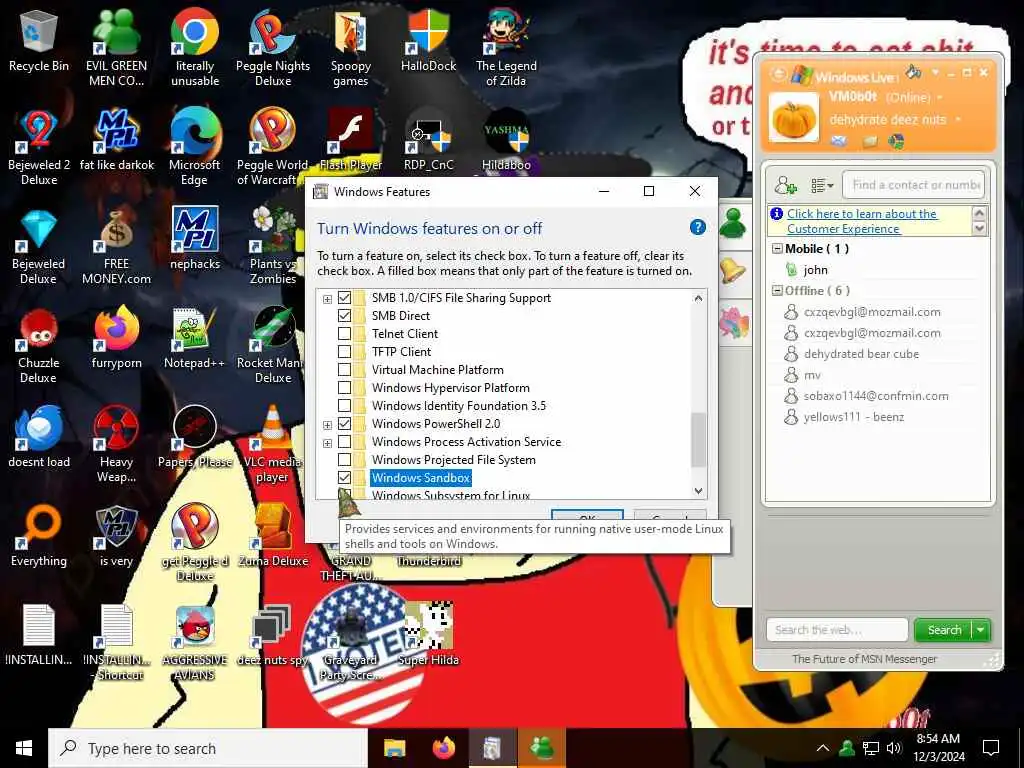Open the nephacks MPI shortcut
The image size is (1024, 768).
195,238
